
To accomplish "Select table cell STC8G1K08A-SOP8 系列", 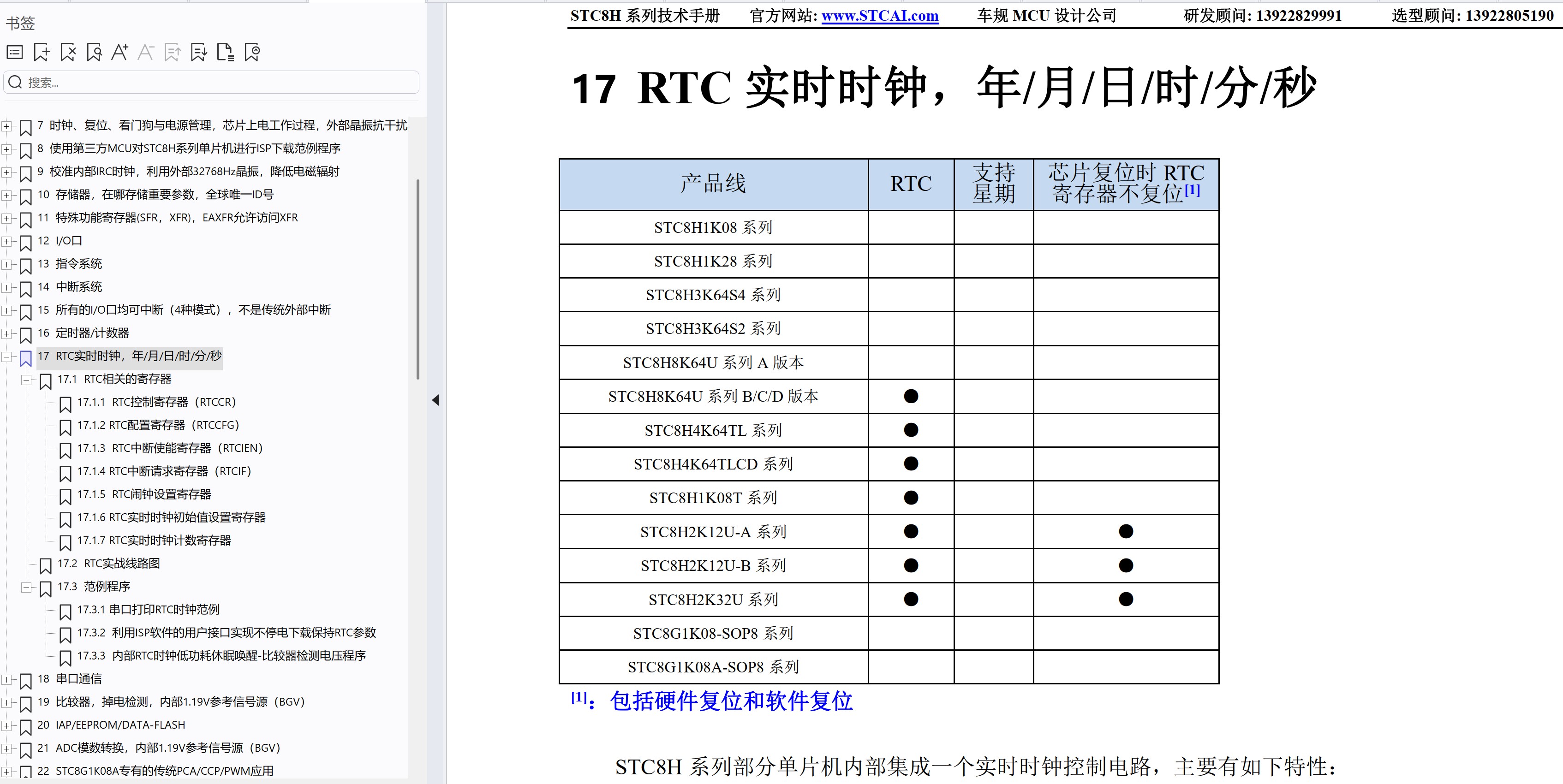I will [x=714, y=667].
